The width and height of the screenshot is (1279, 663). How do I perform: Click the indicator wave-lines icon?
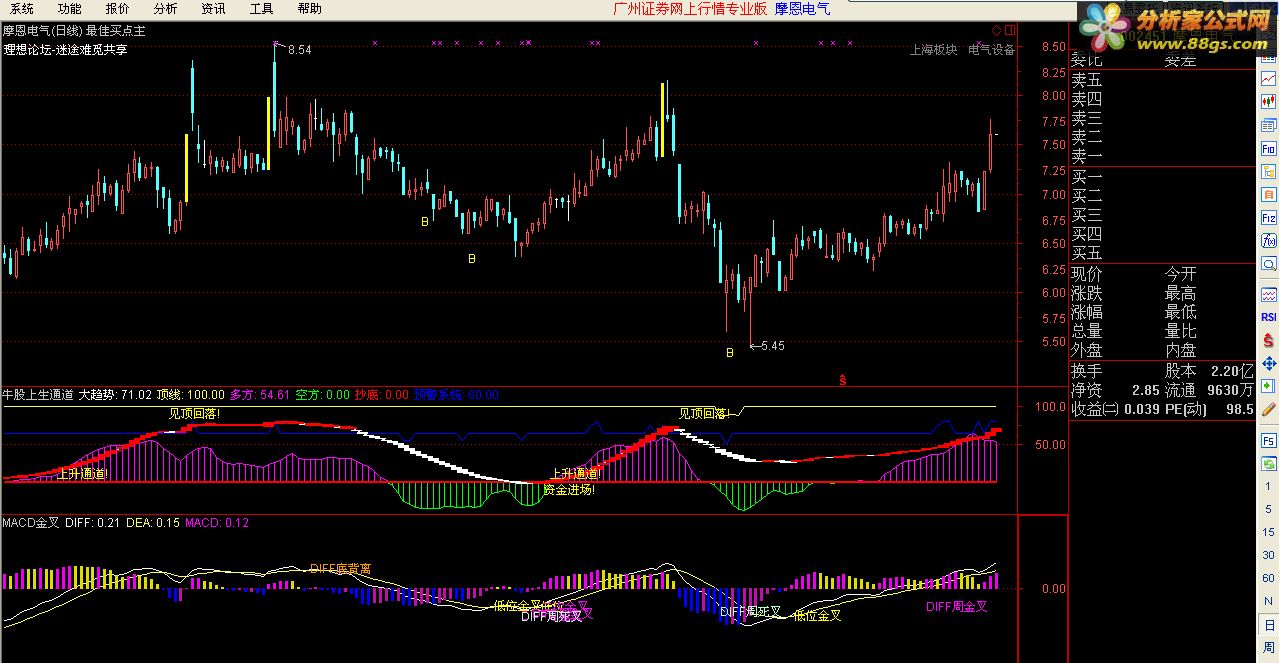coord(1268,295)
